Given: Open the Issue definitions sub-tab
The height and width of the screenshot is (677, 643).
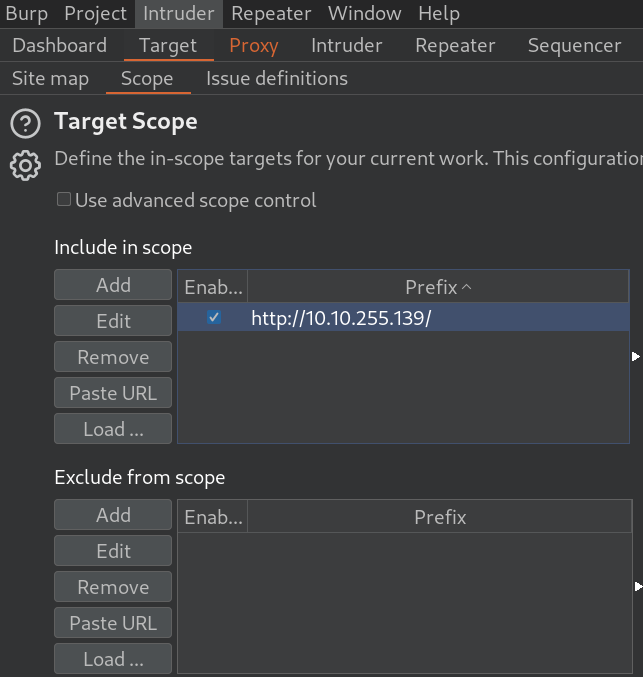Looking at the screenshot, I should click(x=277, y=79).
